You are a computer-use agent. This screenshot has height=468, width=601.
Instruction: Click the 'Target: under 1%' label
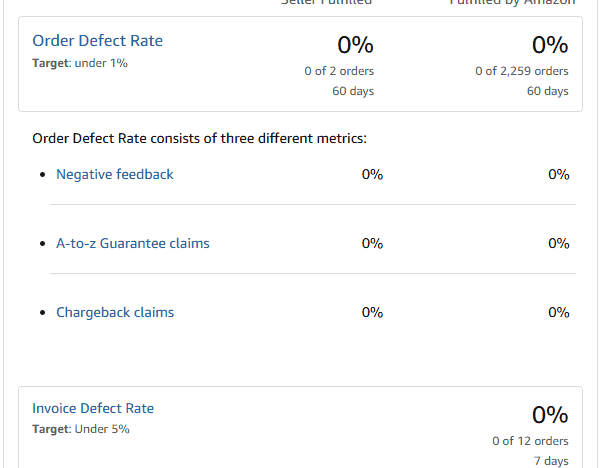[80, 63]
